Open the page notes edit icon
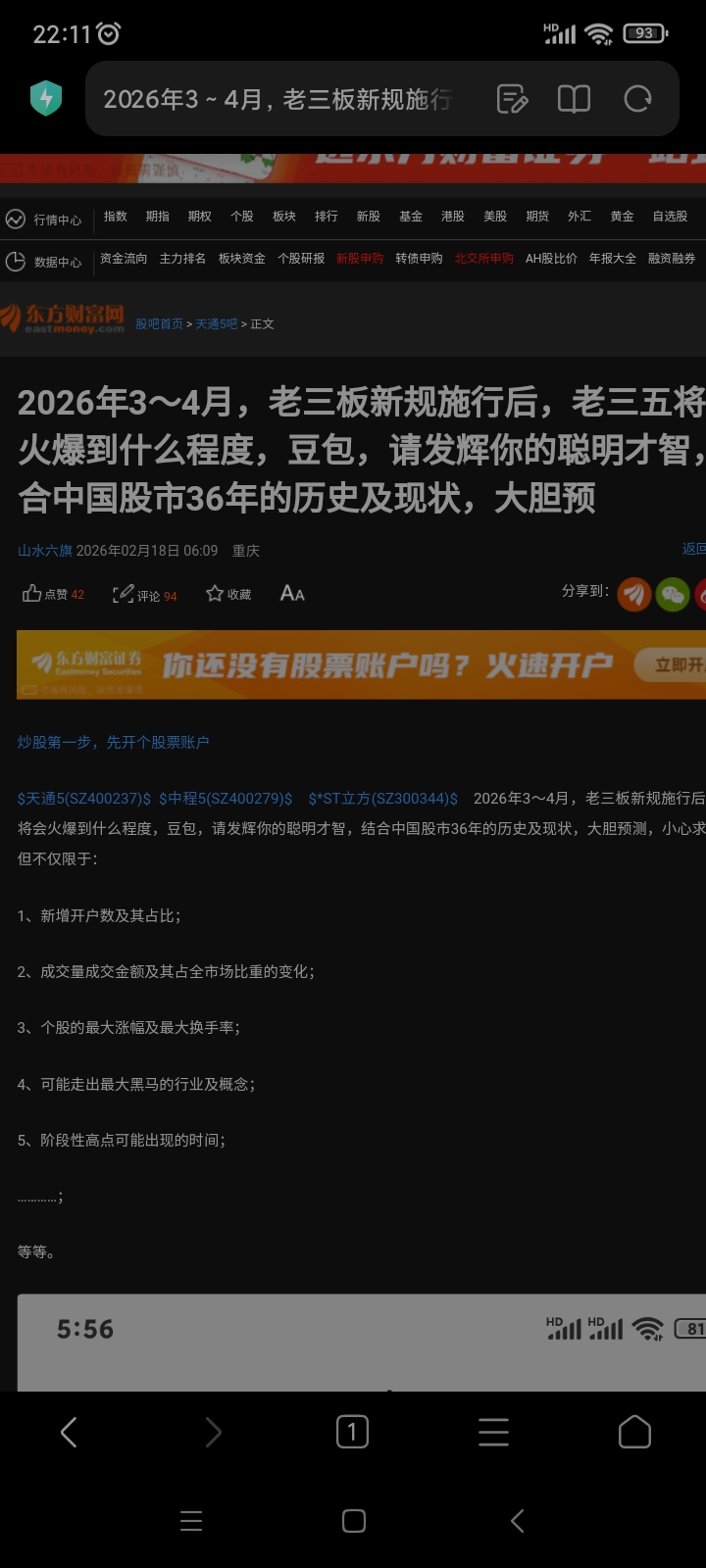 pos(512,99)
